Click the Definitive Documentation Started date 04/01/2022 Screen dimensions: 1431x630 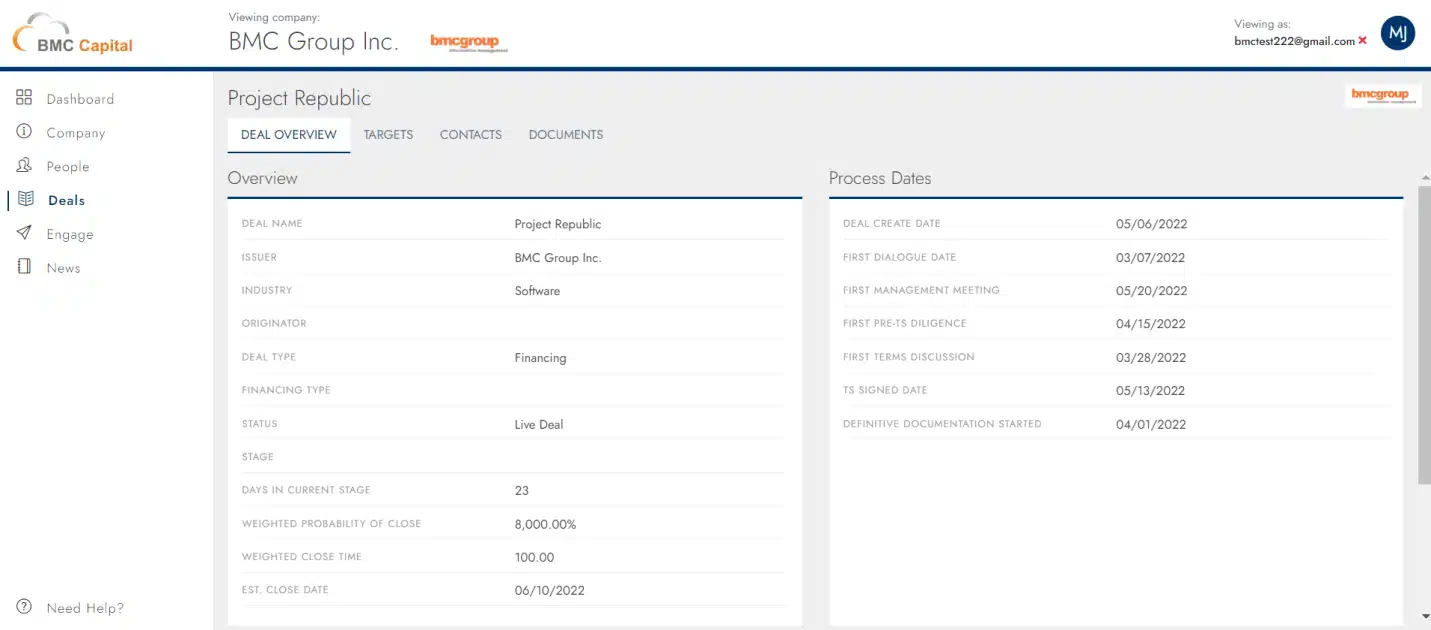(x=1151, y=425)
